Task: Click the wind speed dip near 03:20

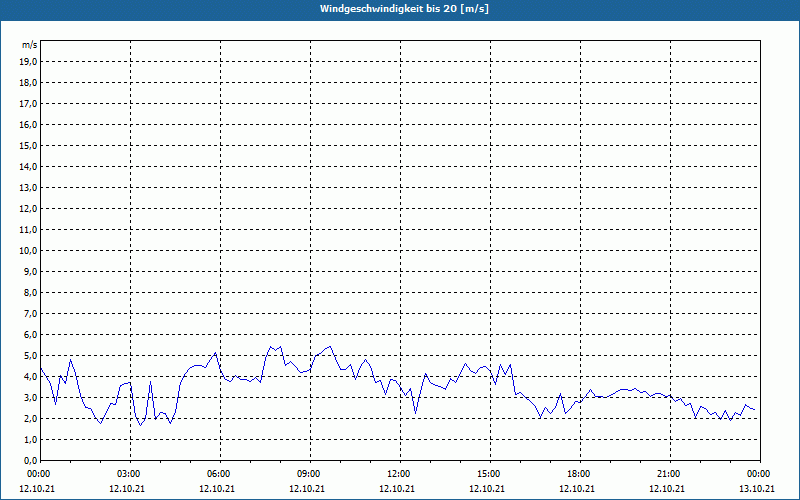Action: (141, 425)
